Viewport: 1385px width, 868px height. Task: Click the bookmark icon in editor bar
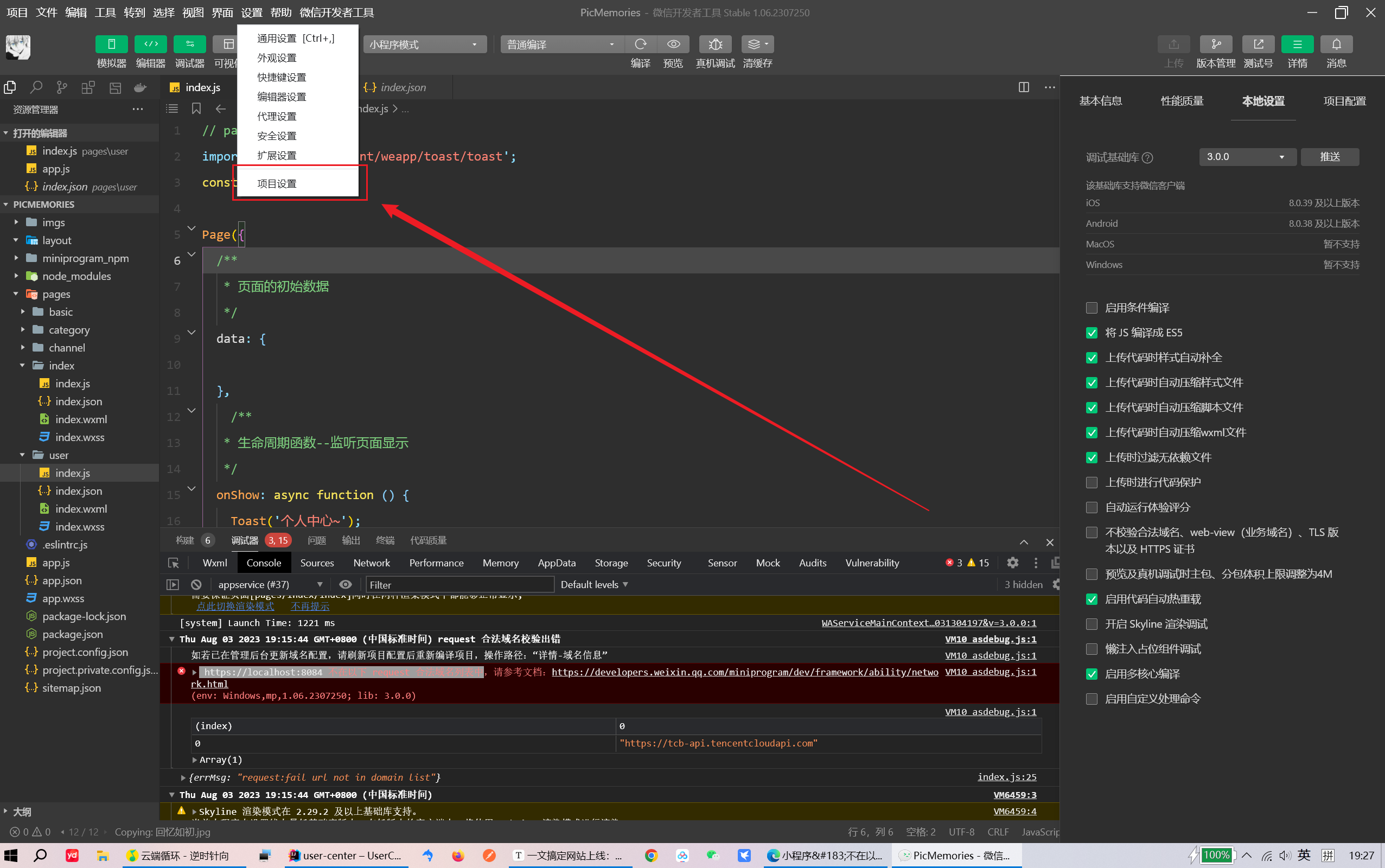(196, 108)
